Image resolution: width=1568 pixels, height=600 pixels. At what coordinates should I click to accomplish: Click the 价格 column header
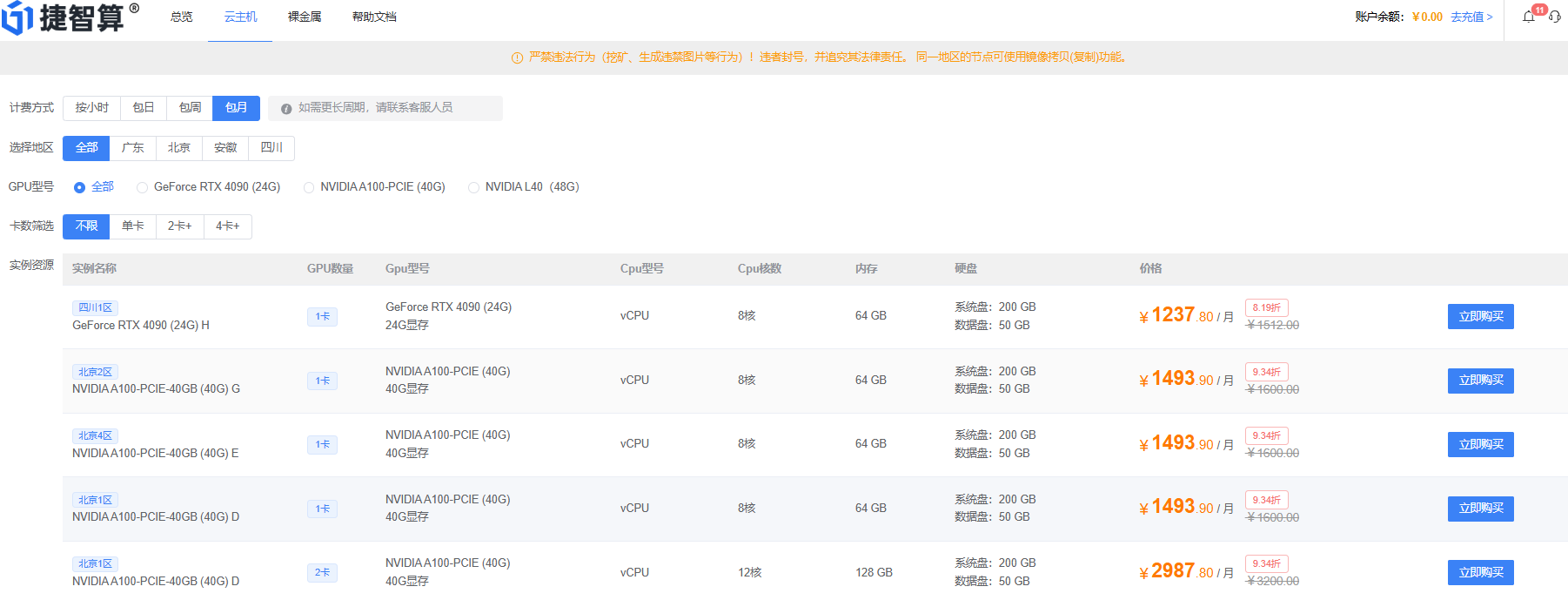(x=1151, y=269)
